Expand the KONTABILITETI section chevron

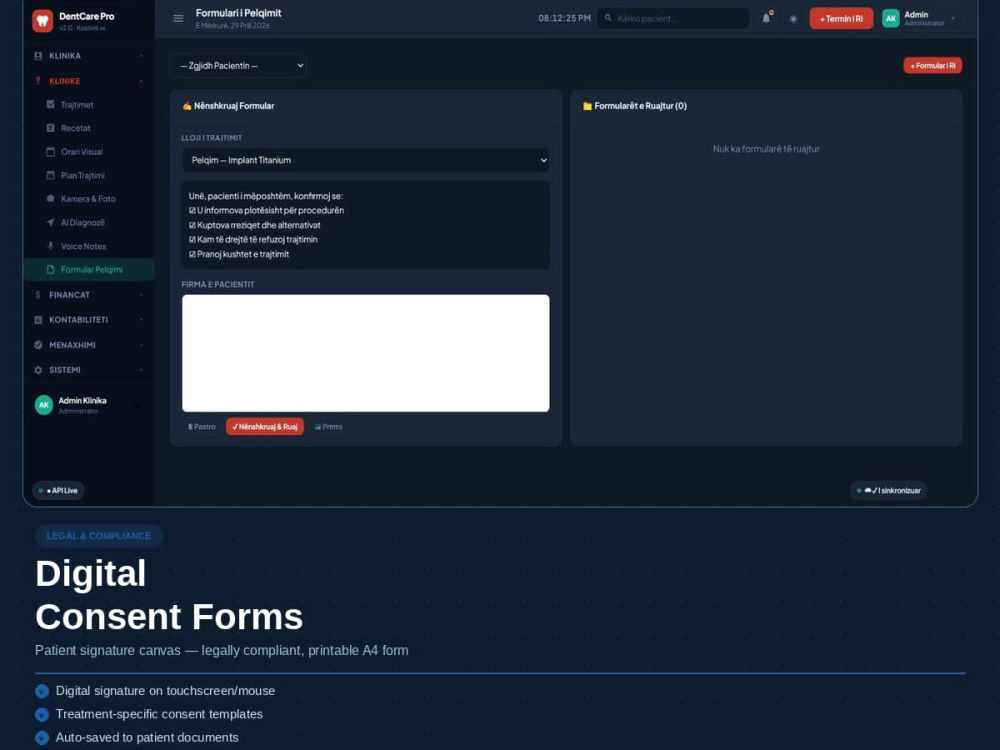[x=141, y=320]
